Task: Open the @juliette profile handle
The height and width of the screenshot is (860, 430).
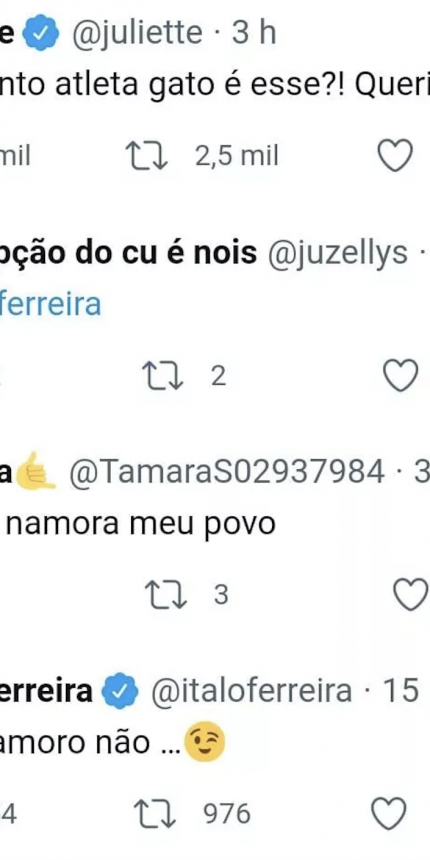Action: point(137,33)
